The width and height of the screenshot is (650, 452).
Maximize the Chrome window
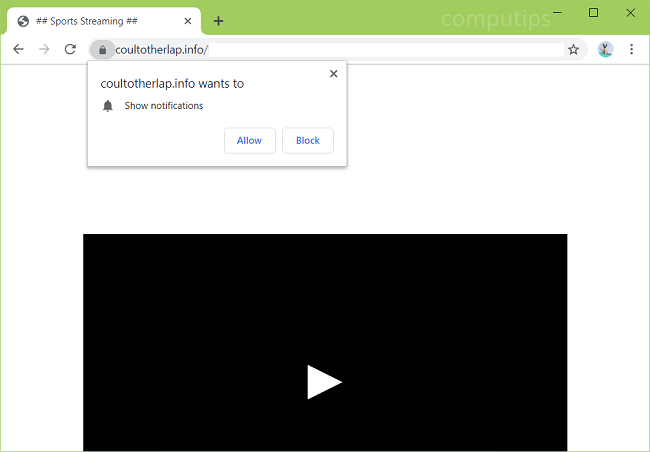coord(593,13)
